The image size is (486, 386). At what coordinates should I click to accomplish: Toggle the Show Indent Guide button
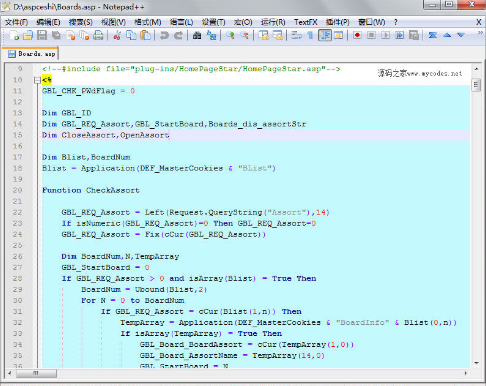[x=325, y=35]
